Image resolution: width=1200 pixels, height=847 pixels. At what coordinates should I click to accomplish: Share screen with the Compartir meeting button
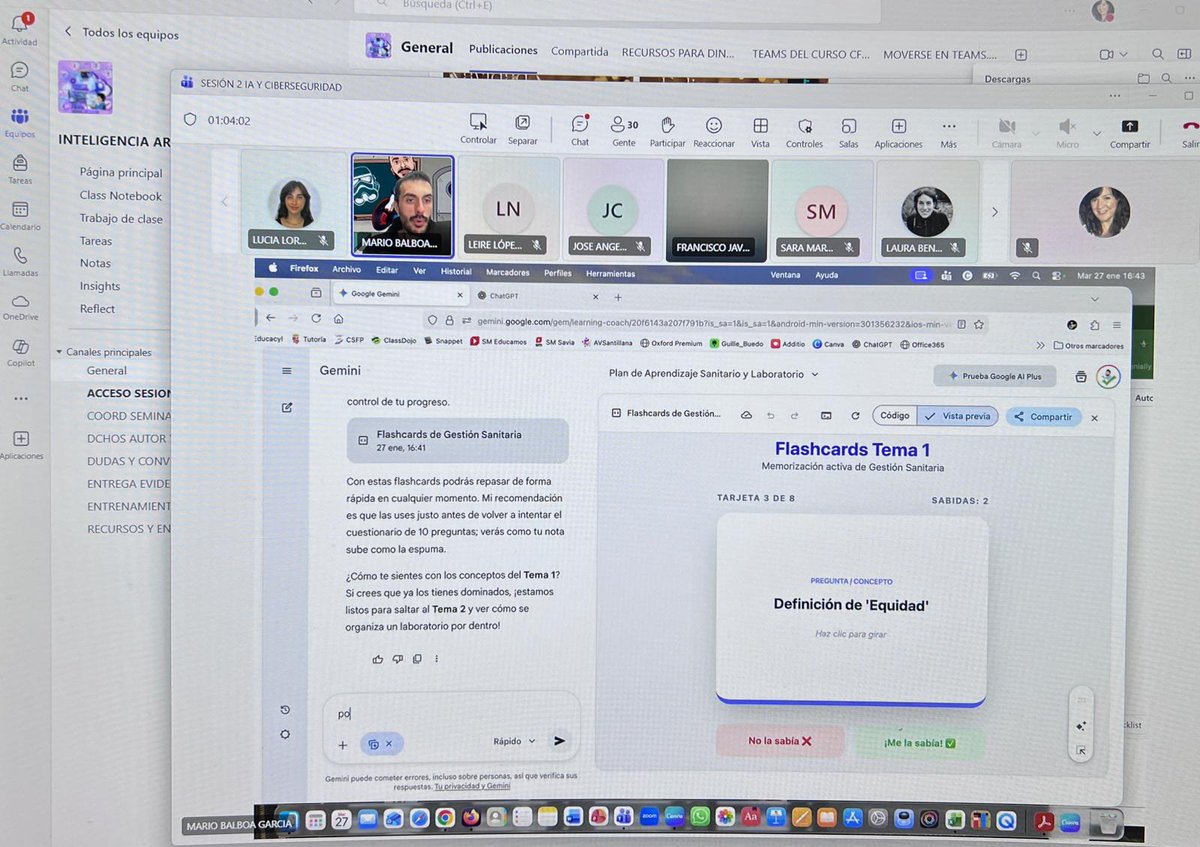1129,132
